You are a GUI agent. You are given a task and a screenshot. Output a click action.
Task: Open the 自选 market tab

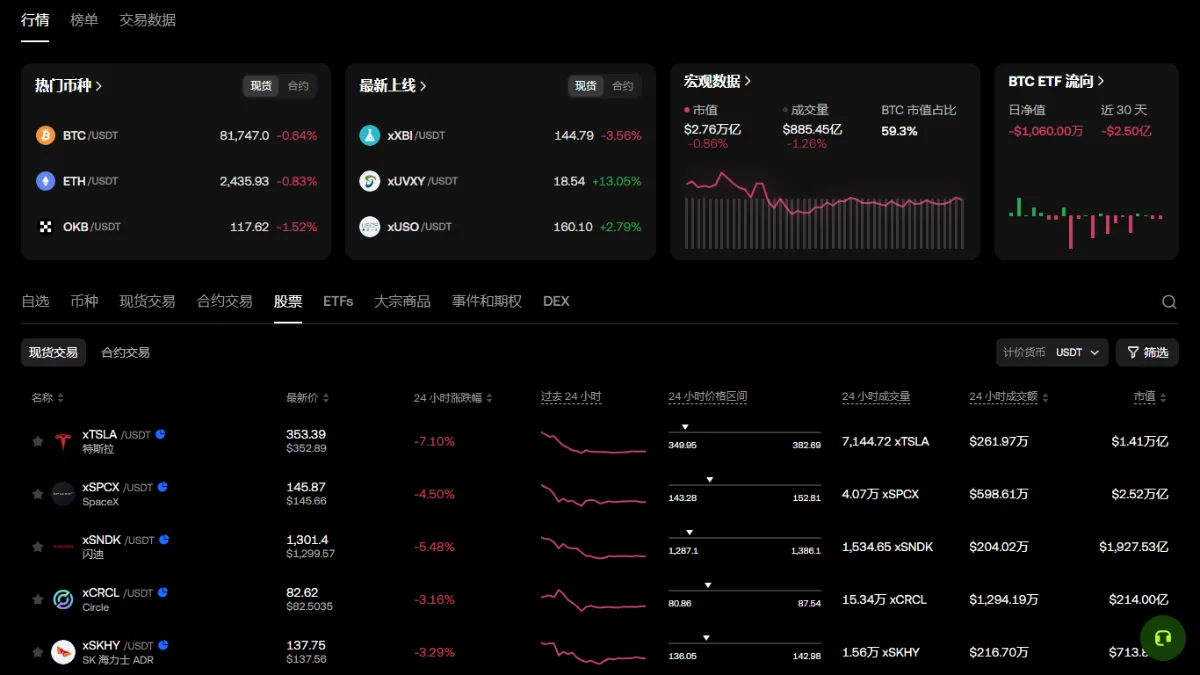point(35,301)
